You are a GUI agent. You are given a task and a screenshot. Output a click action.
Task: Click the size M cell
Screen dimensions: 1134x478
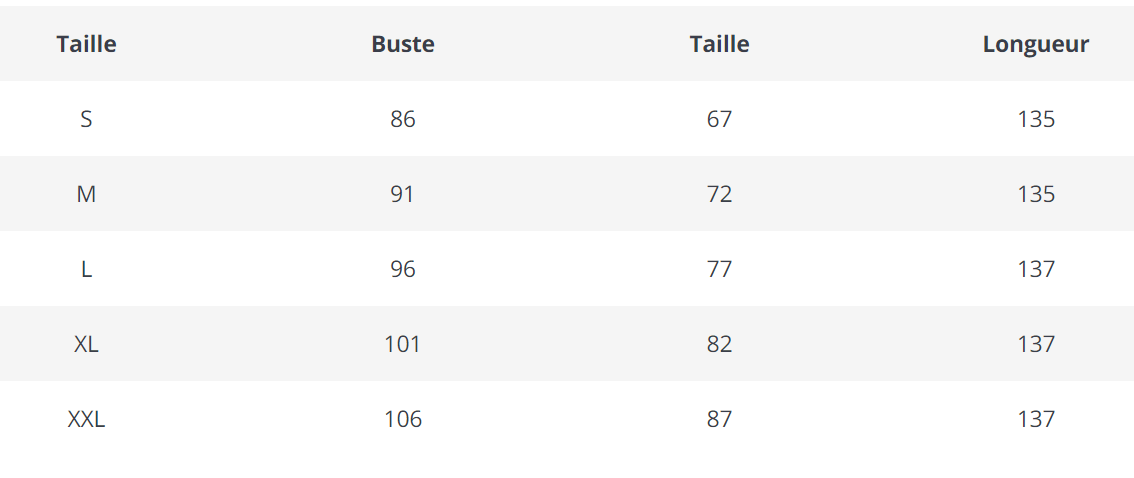click(86, 194)
